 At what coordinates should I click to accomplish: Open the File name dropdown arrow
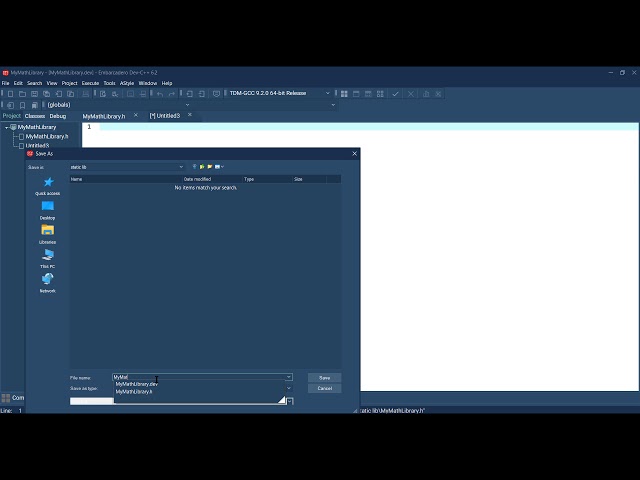[x=289, y=377]
